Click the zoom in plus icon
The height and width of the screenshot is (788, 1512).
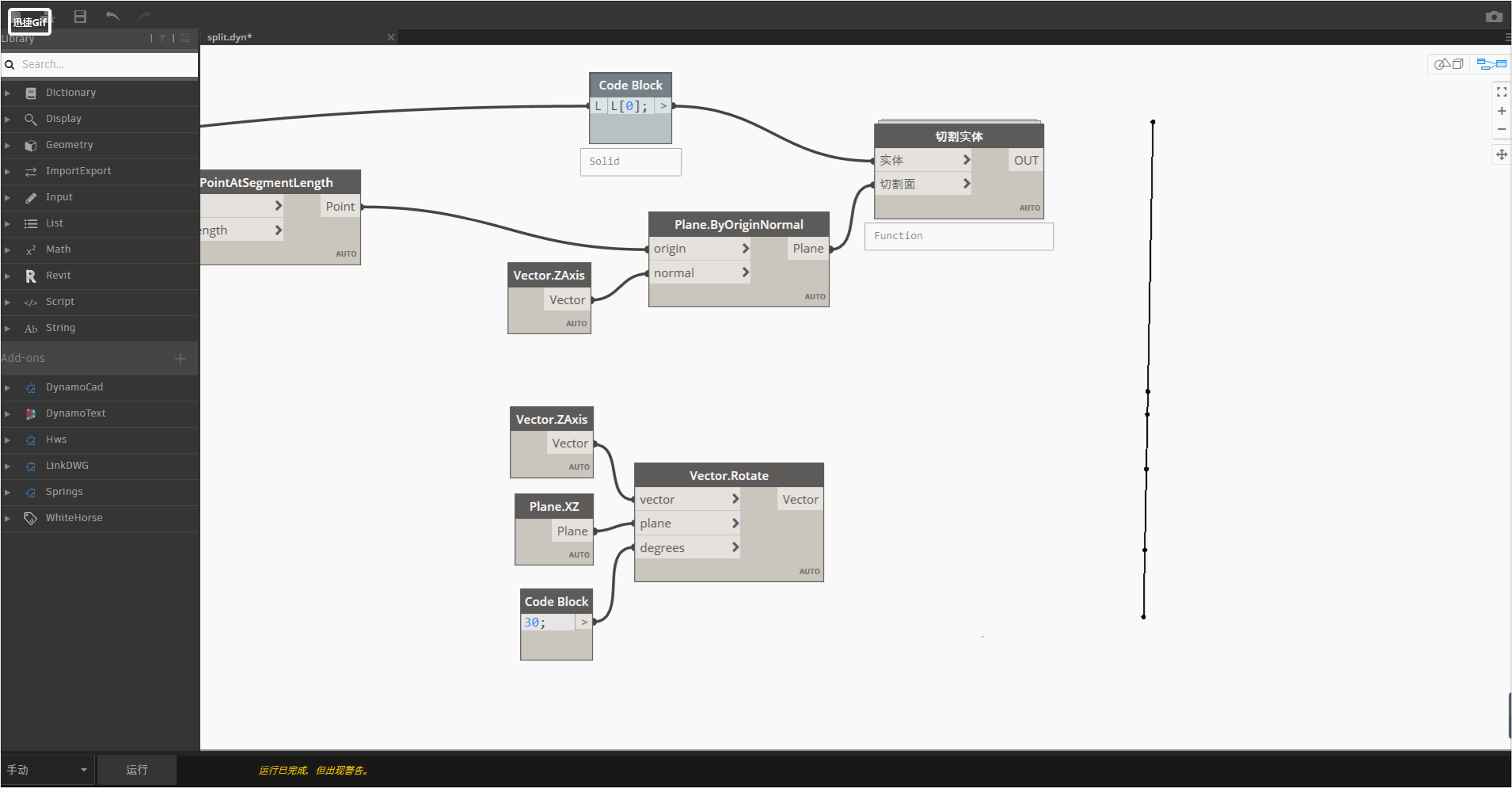coord(1502,111)
